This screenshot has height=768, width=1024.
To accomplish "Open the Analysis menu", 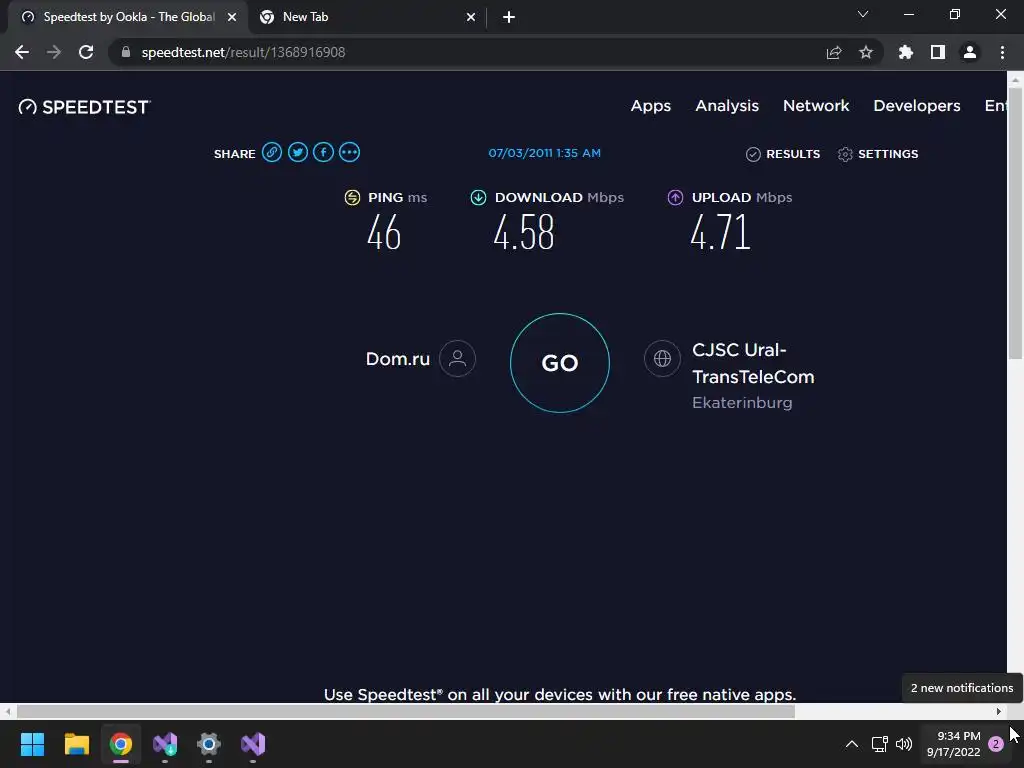I will [x=727, y=106].
